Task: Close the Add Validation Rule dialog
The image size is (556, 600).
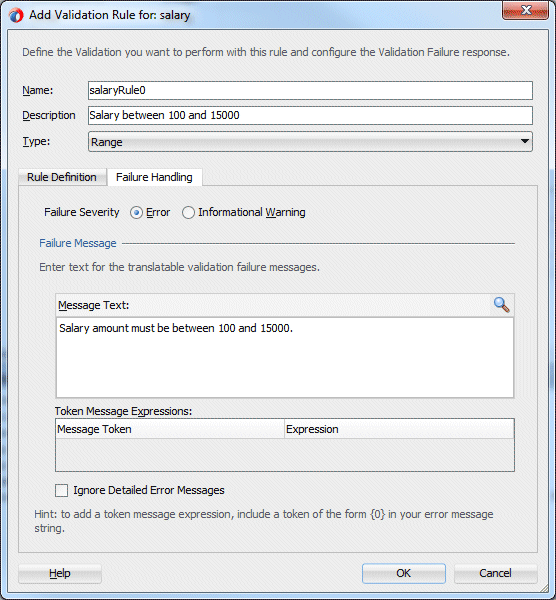Action: click(525, 10)
